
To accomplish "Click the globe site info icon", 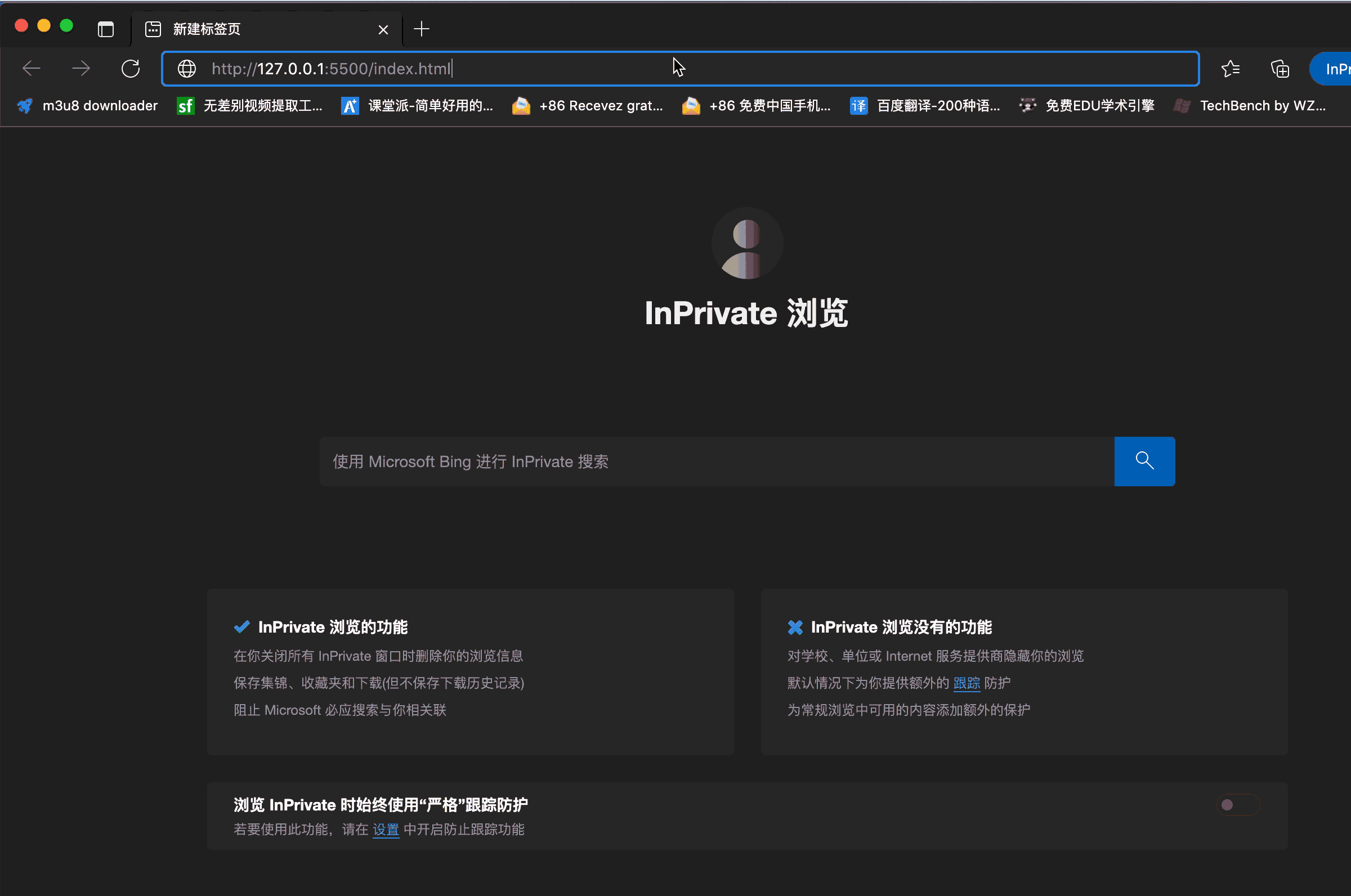I will point(187,69).
